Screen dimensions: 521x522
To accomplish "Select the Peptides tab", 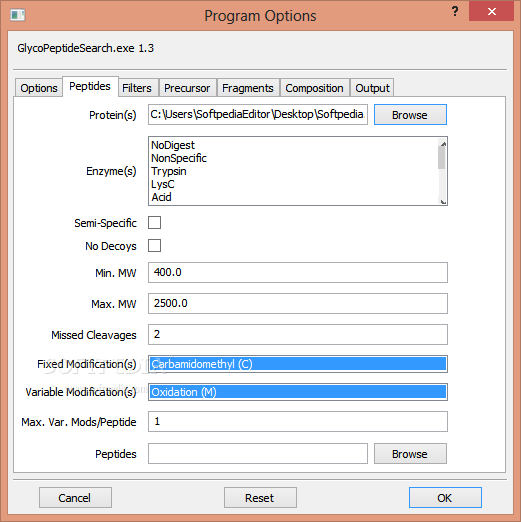I will [90, 86].
